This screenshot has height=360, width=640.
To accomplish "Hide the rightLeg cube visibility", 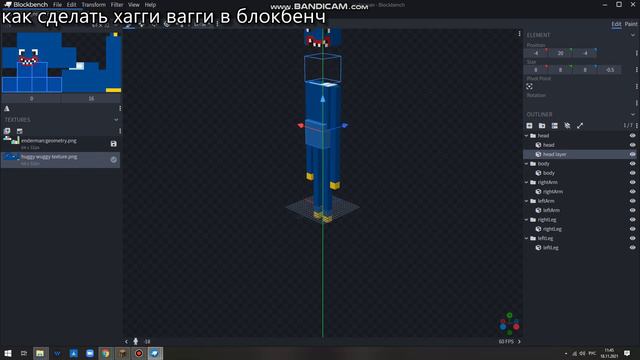I will (x=633, y=229).
